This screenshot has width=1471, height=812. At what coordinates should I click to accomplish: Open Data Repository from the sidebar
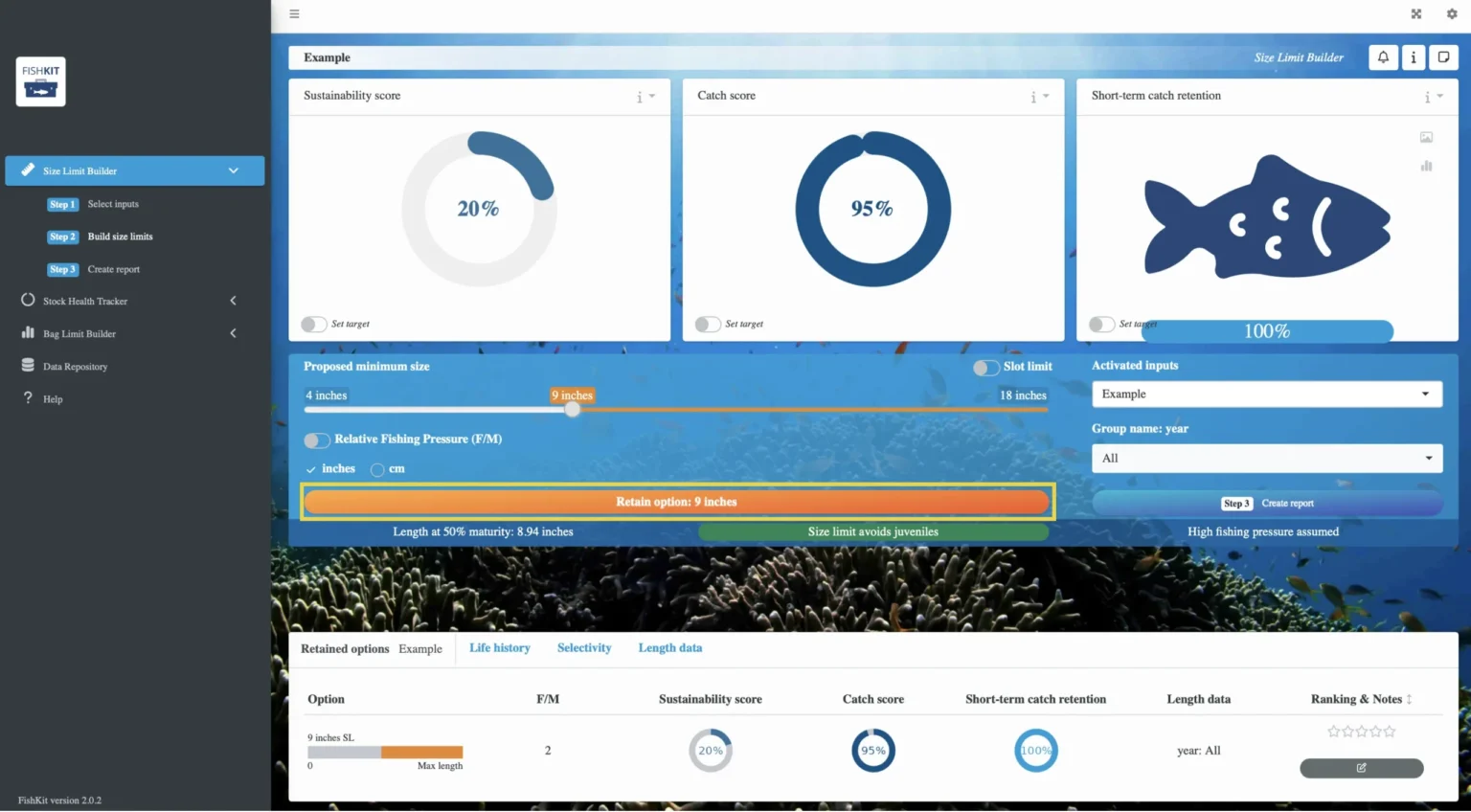coord(75,366)
